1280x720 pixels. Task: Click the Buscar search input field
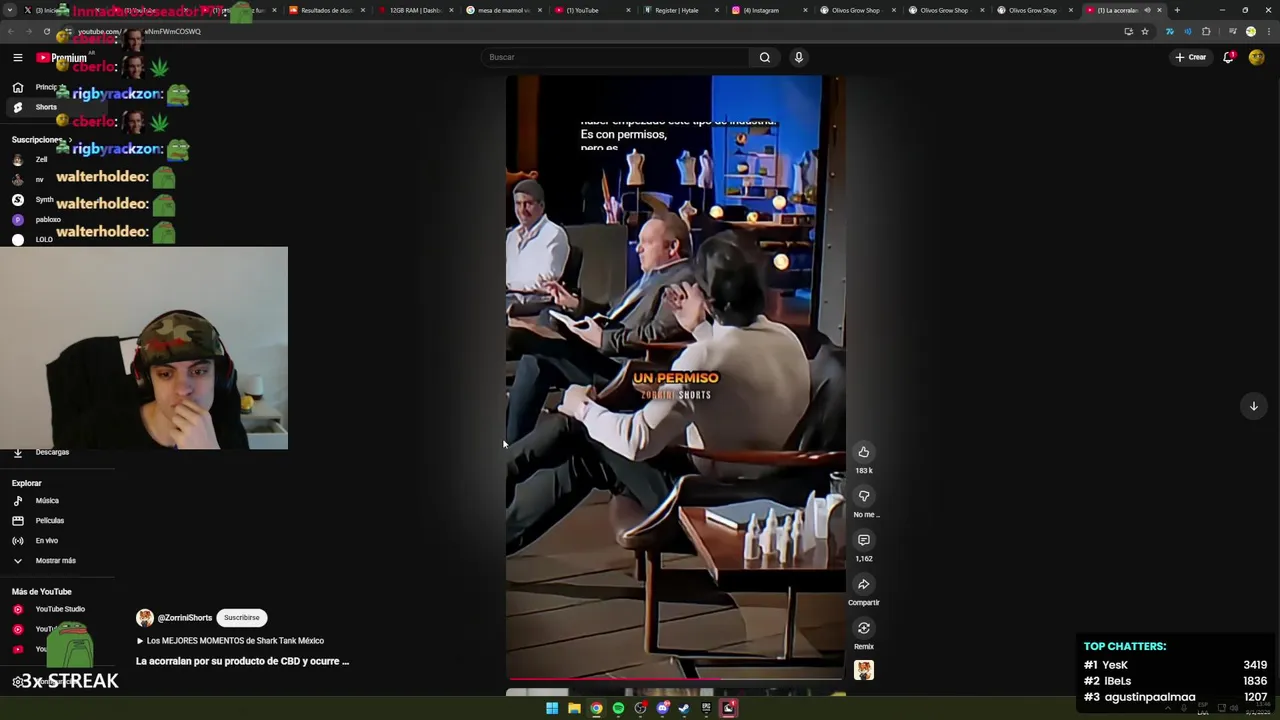[616, 57]
